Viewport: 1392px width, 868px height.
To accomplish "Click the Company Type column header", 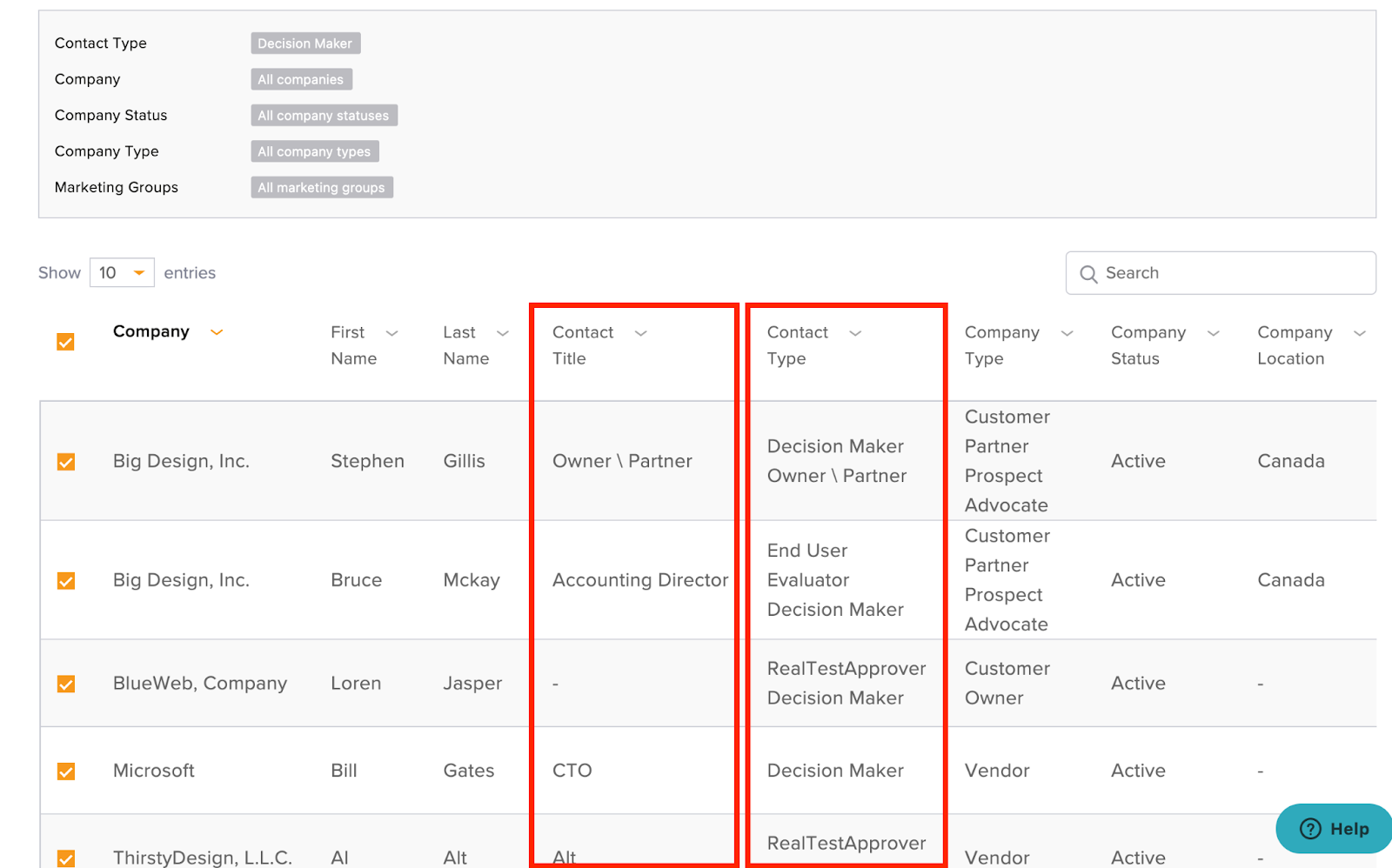I will (x=1002, y=345).
